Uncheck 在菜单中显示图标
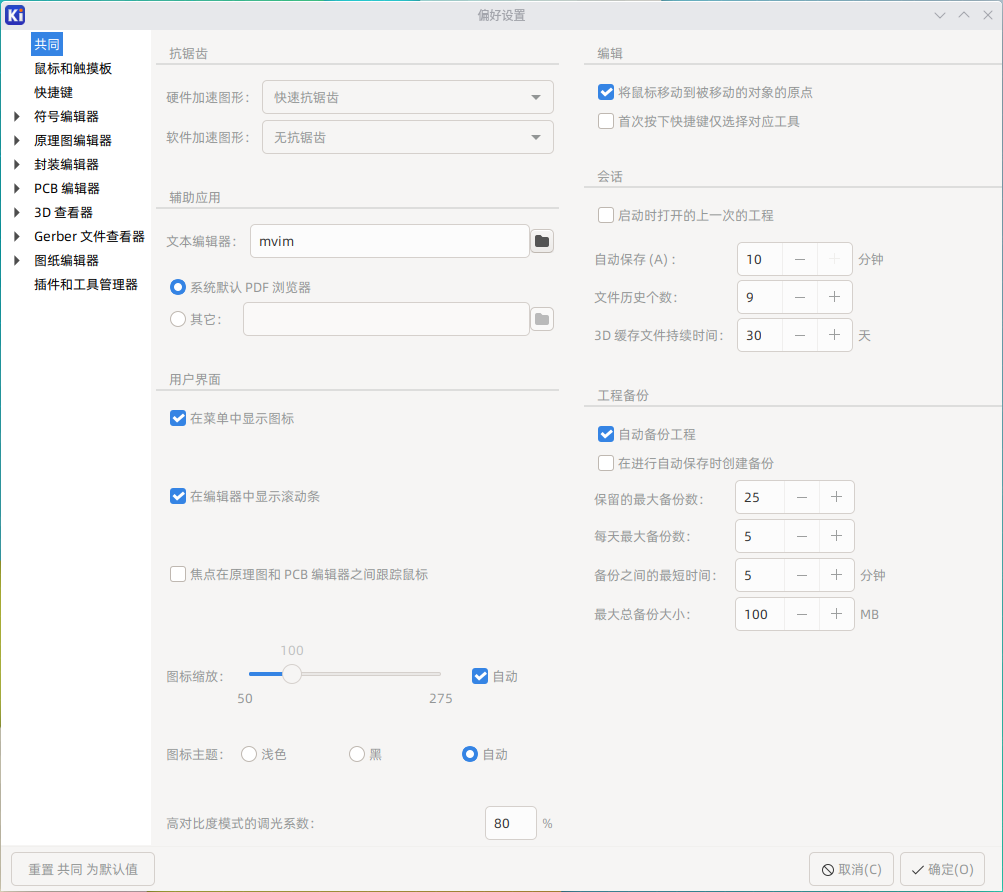Viewport: 1003px width, 892px height. coord(179,419)
